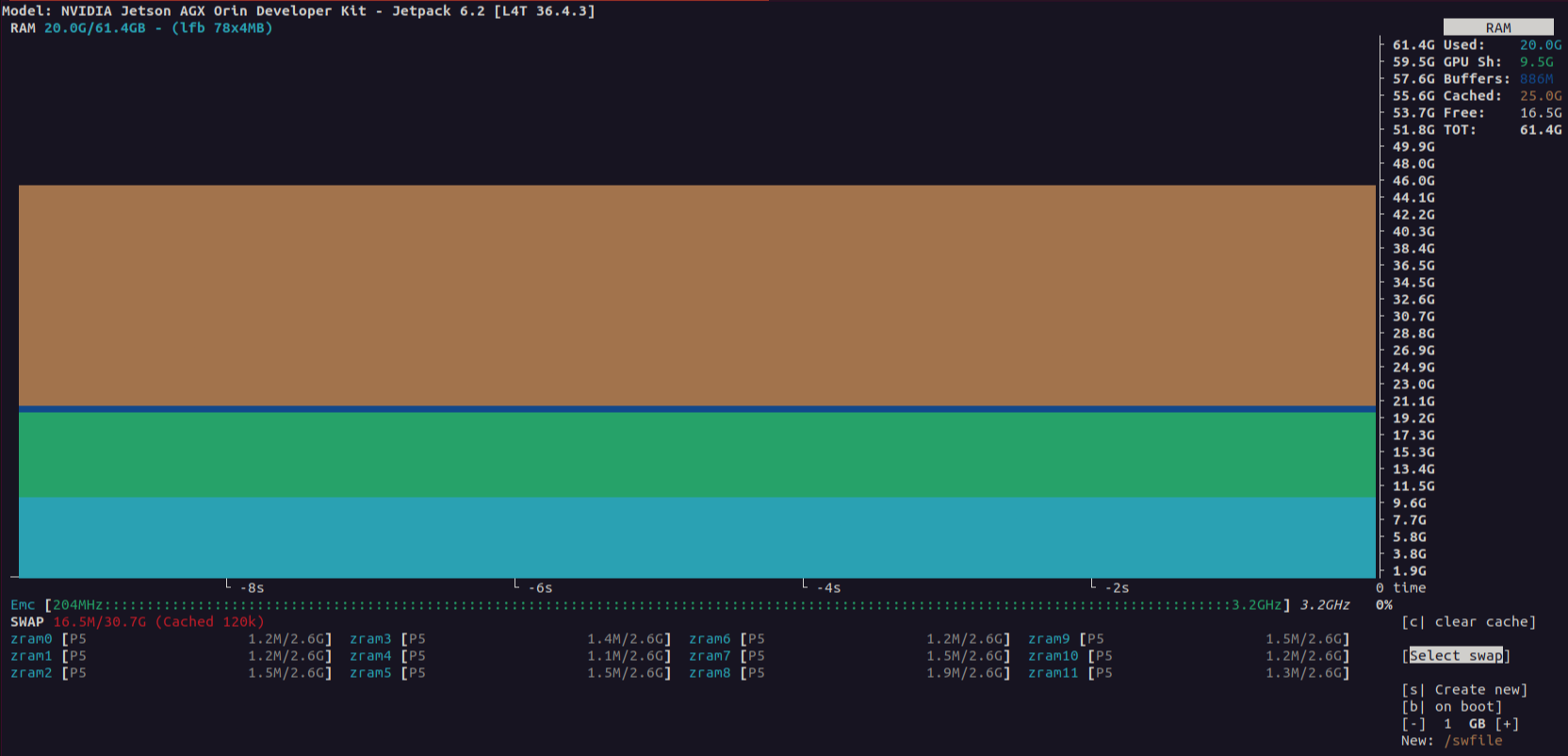
Task: Activate the highlighted Select swap button
Action: tap(1456, 655)
